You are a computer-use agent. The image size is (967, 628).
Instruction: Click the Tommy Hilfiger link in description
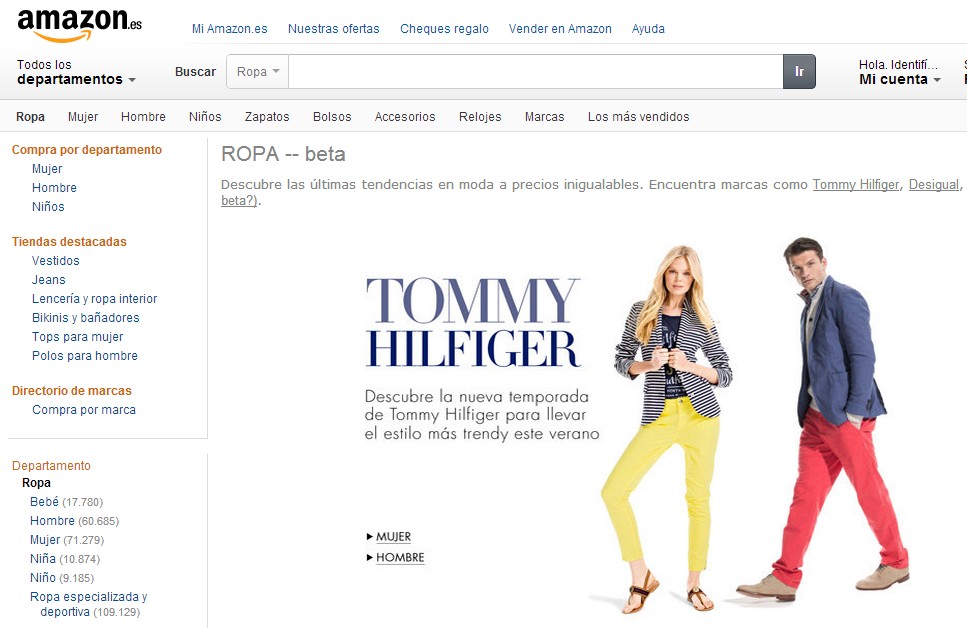pyautogui.click(x=855, y=185)
